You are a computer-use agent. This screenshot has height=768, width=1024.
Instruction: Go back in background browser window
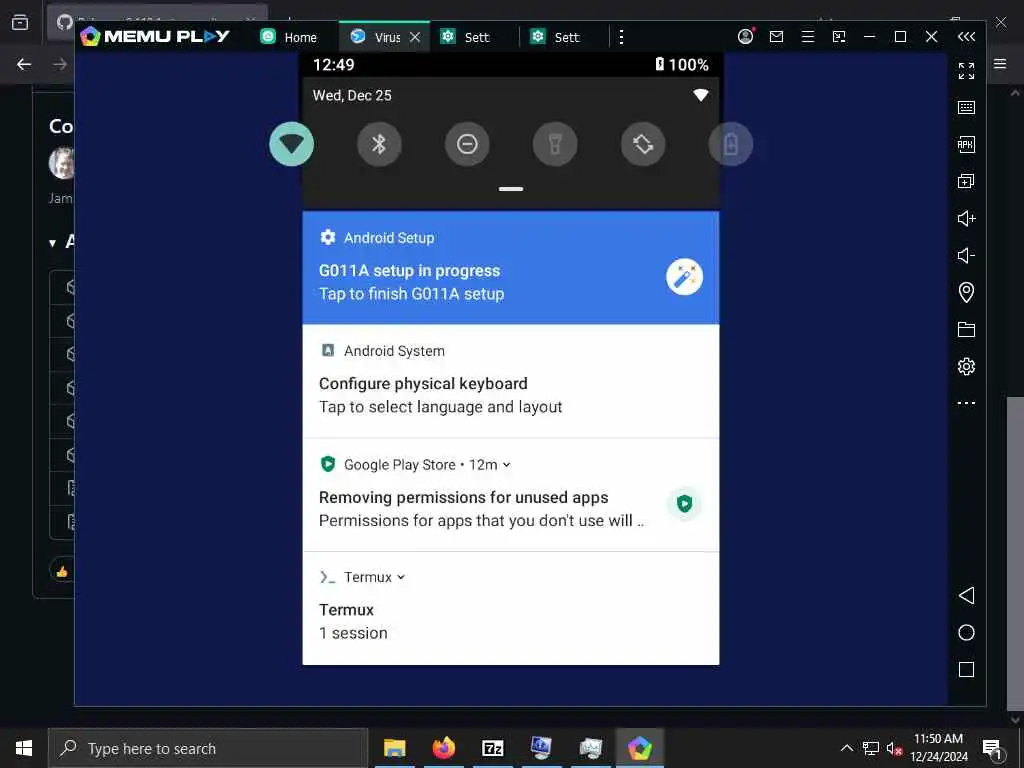(x=24, y=64)
